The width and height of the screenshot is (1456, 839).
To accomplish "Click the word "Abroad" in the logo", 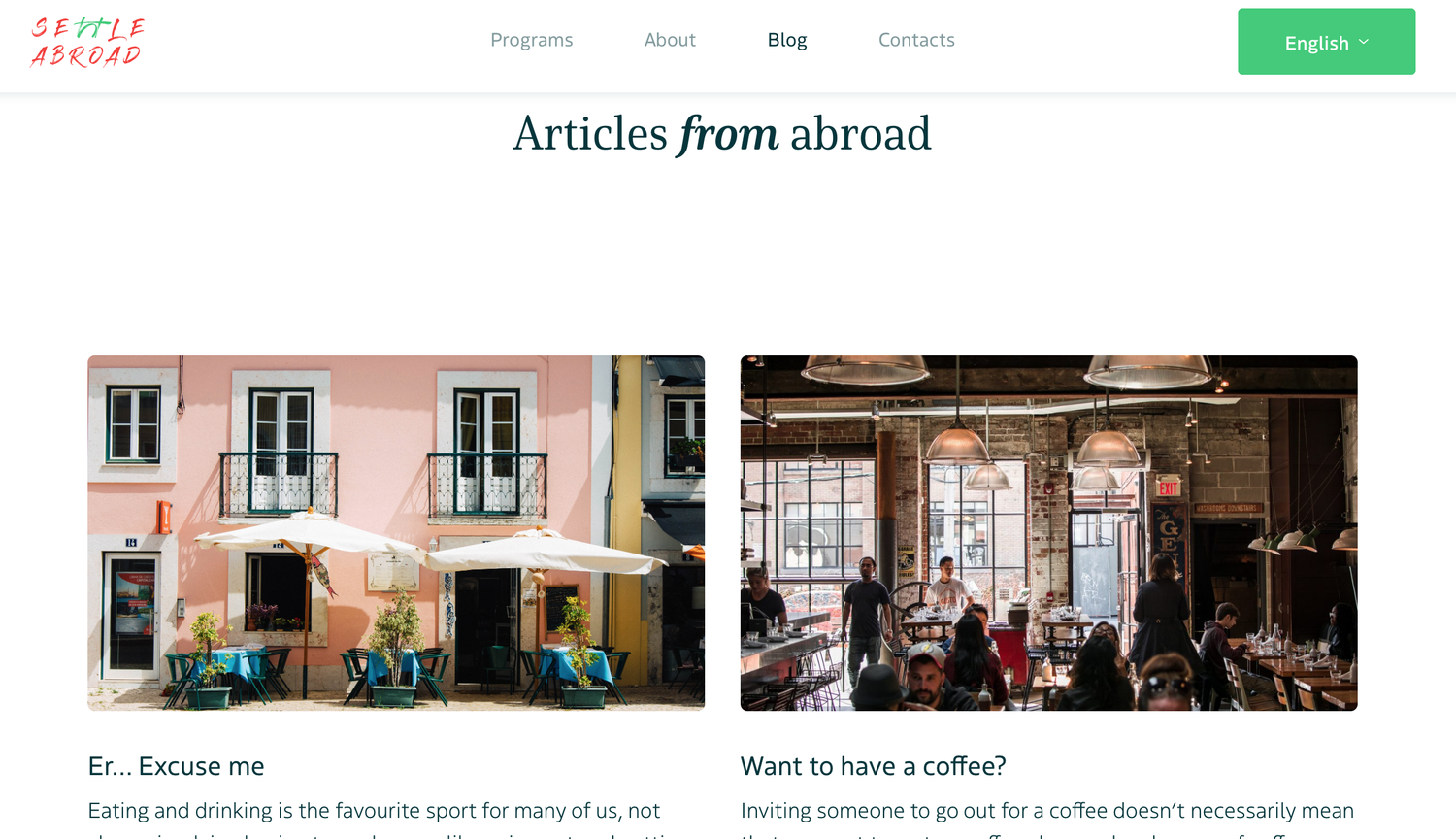I will click(x=86, y=56).
